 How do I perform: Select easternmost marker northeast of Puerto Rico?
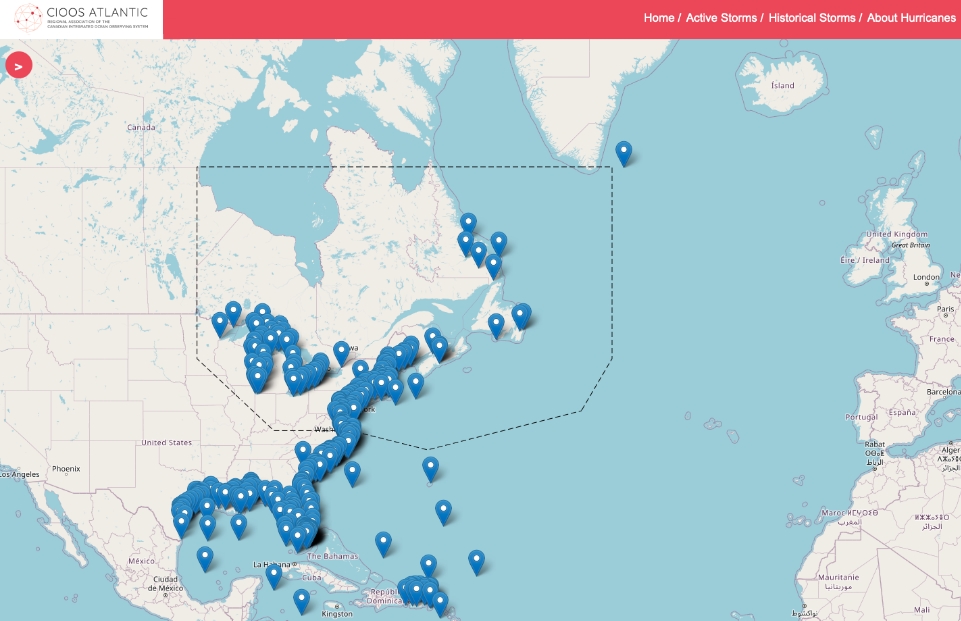(x=477, y=561)
